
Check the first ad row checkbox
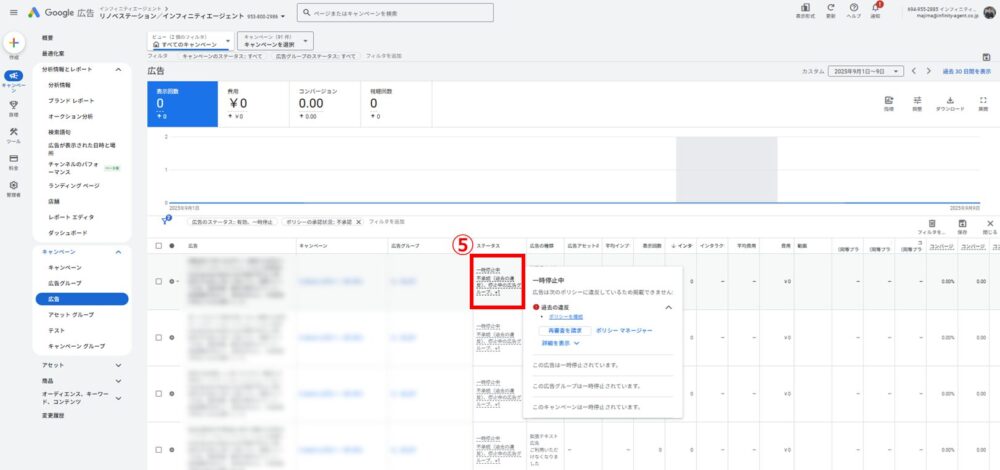(x=158, y=282)
